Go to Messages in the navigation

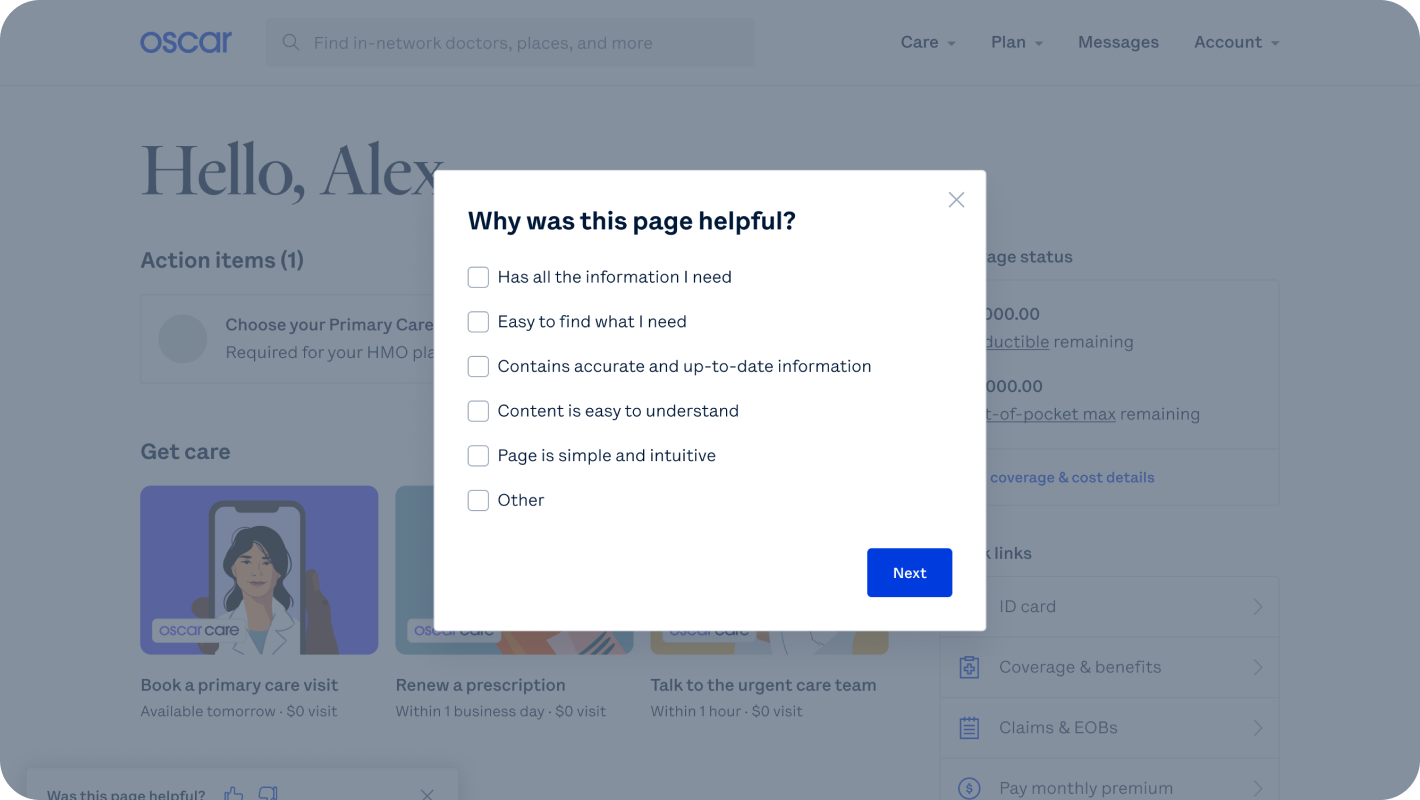pos(1118,42)
